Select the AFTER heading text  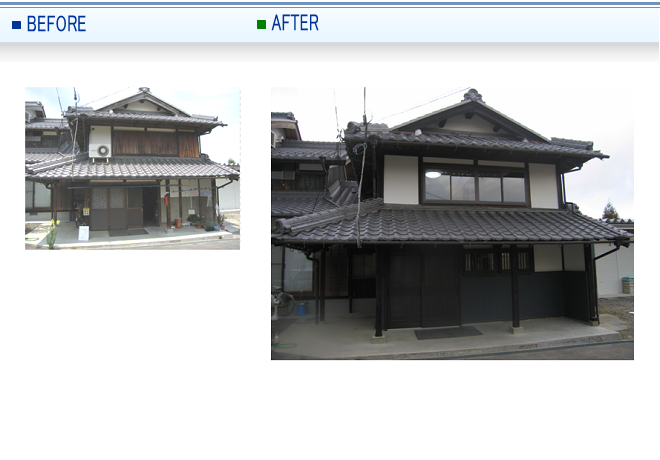(295, 23)
